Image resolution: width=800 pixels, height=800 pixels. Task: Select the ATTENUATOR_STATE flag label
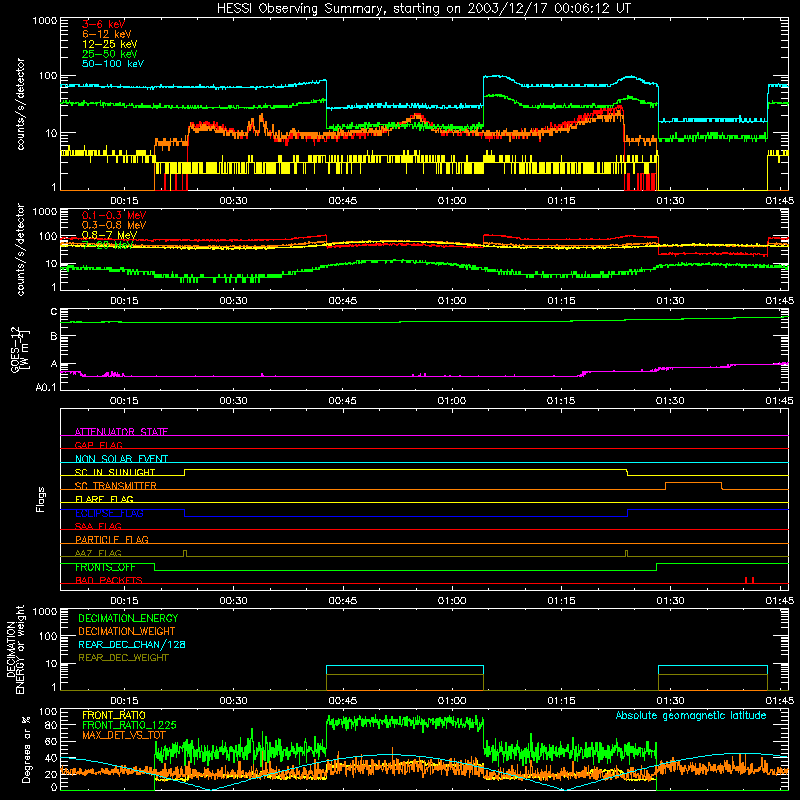pos(121,432)
